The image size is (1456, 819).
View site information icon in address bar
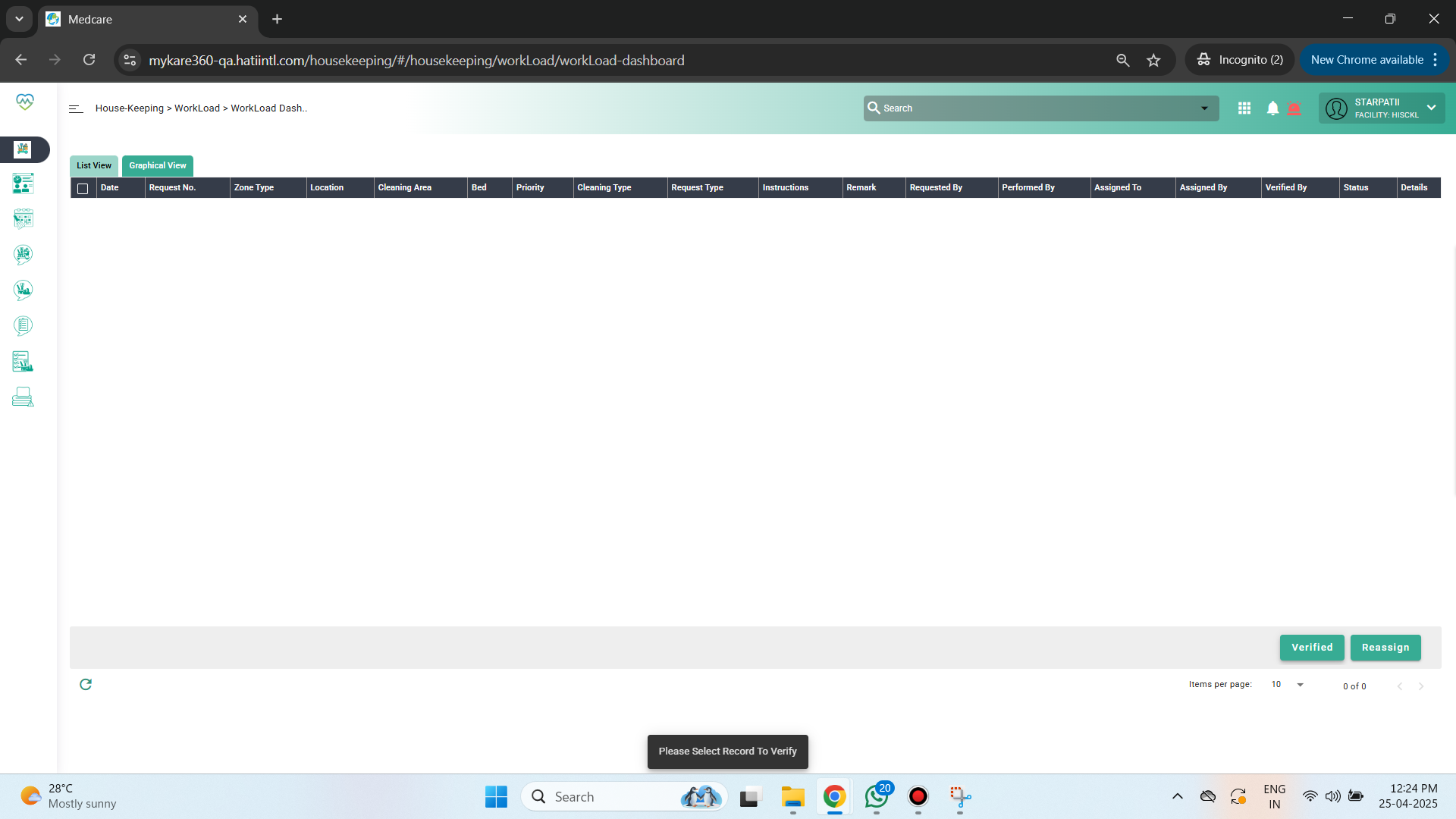[x=130, y=60]
